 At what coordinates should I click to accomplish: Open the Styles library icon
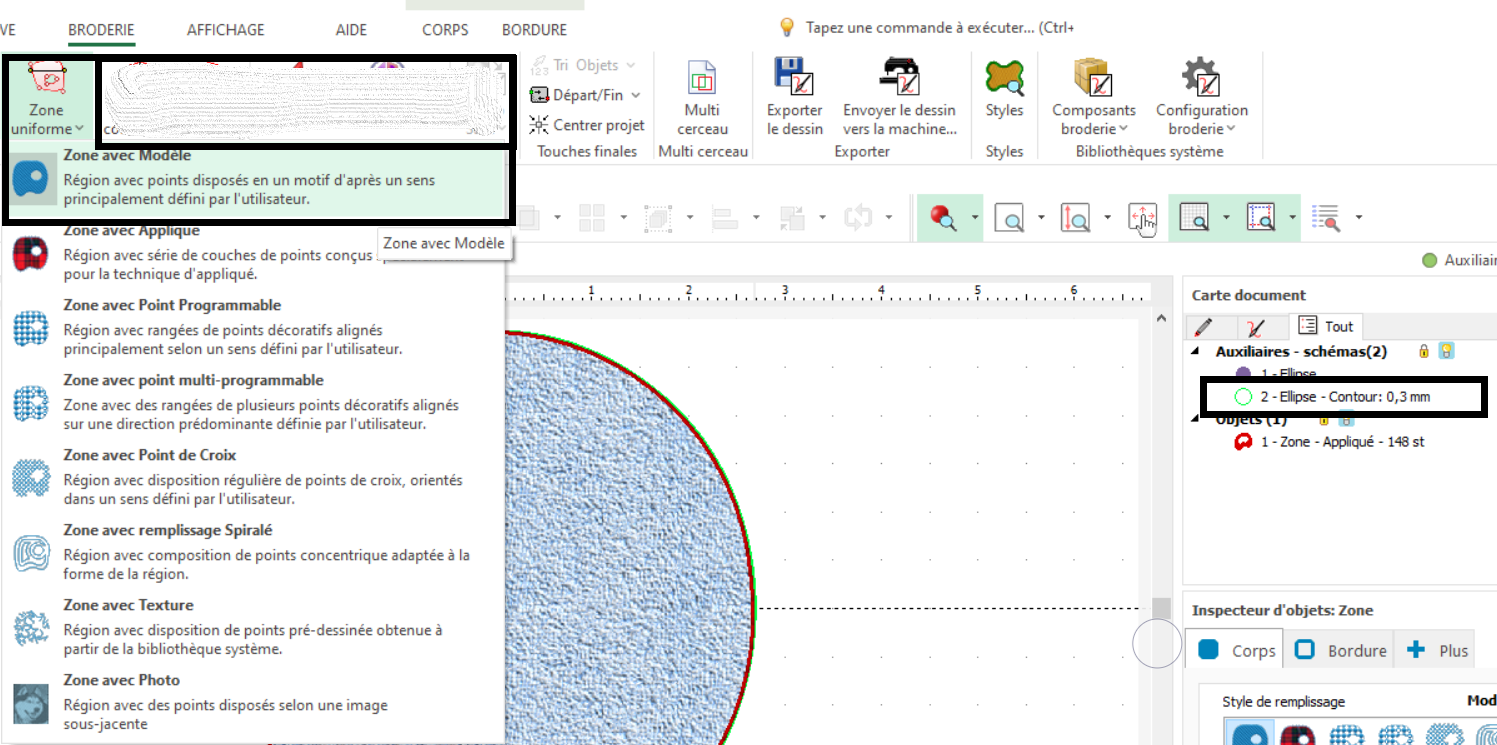1004,80
